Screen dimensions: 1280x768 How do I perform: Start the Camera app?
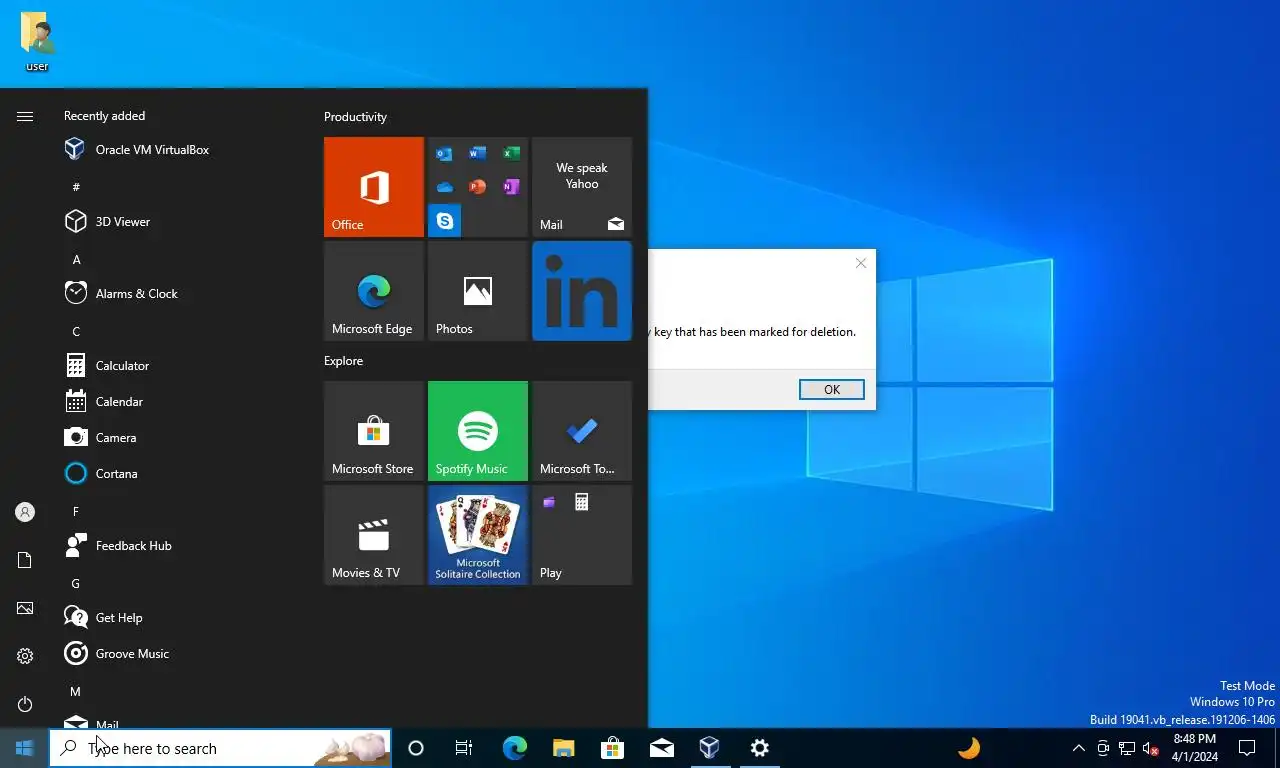click(180, 438)
